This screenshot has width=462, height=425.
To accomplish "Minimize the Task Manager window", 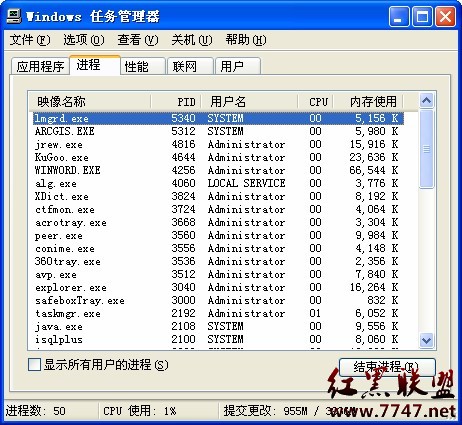I will (399, 17).
